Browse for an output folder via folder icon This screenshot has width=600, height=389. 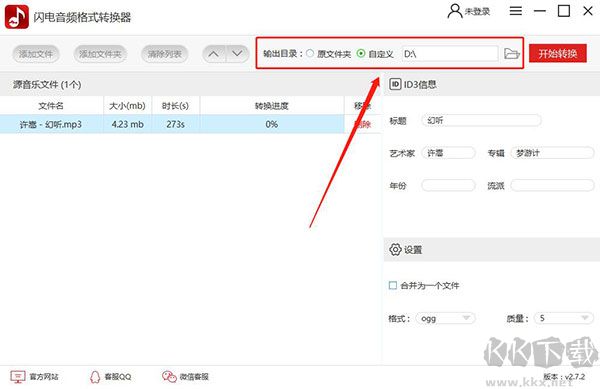[511, 54]
